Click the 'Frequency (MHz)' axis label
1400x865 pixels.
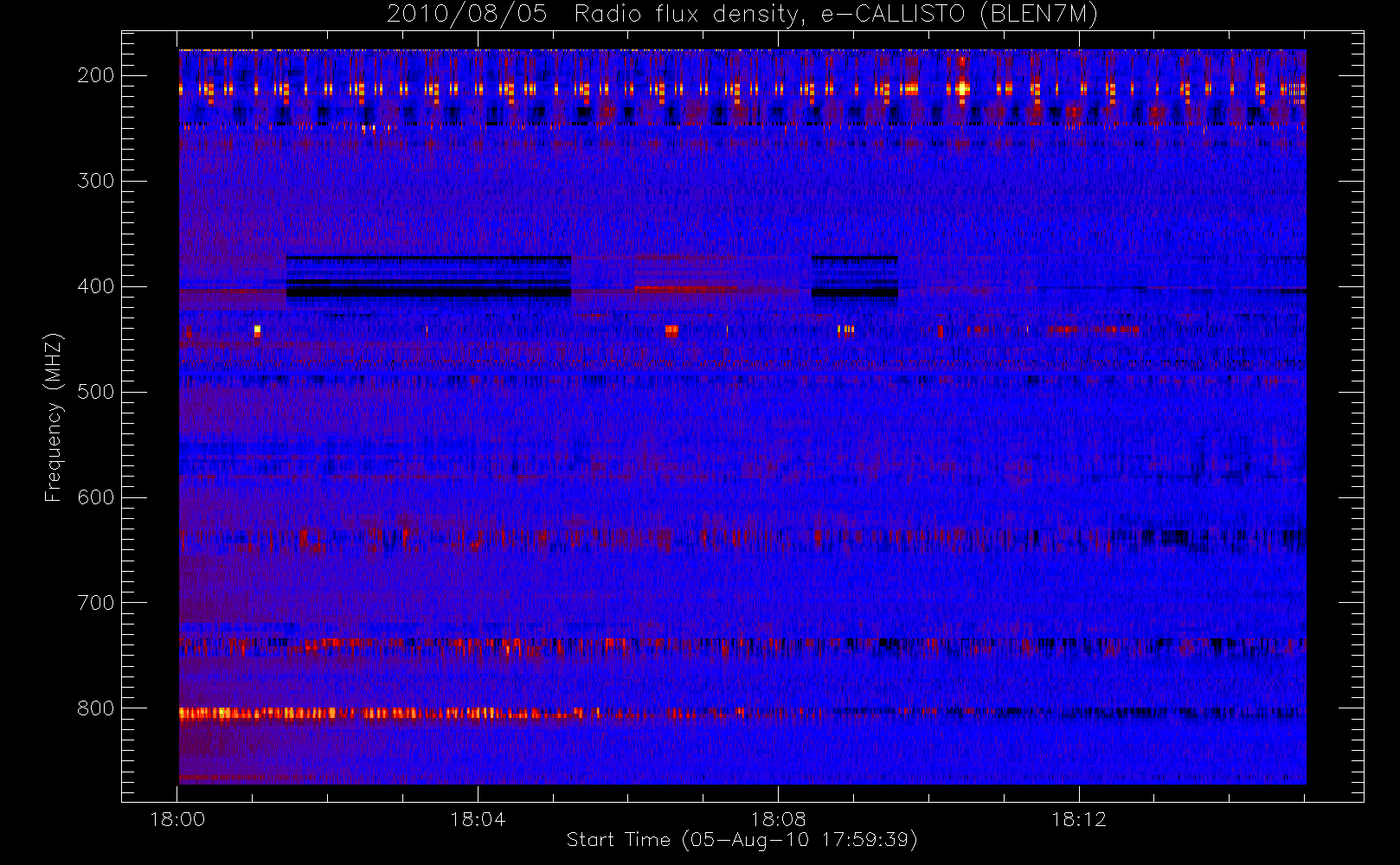[x=54, y=417]
